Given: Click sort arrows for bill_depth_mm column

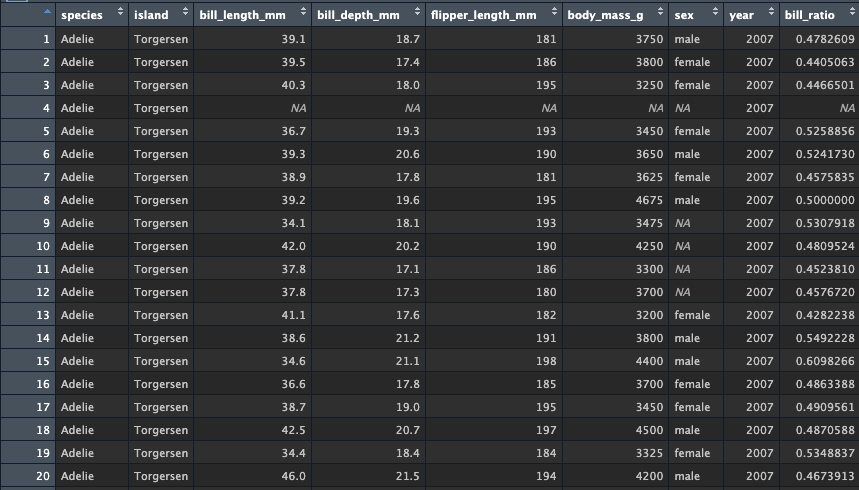Looking at the screenshot, I should tap(417, 12).
